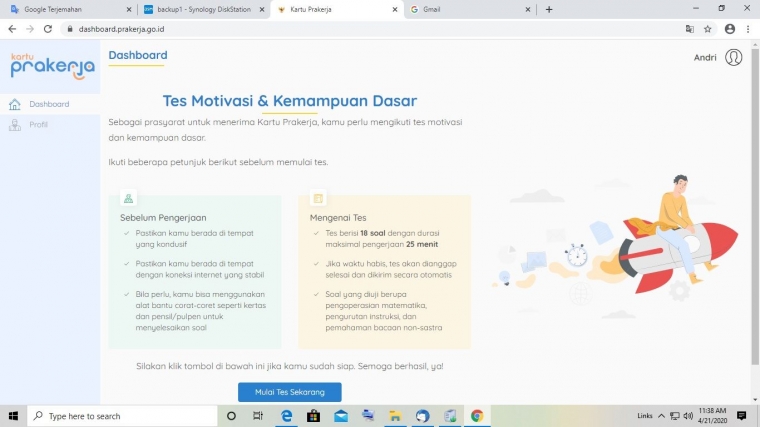The width and height of the screenshot is (760, 427).
Task: Click the padlock site info icon
Action: click(70, 29)
